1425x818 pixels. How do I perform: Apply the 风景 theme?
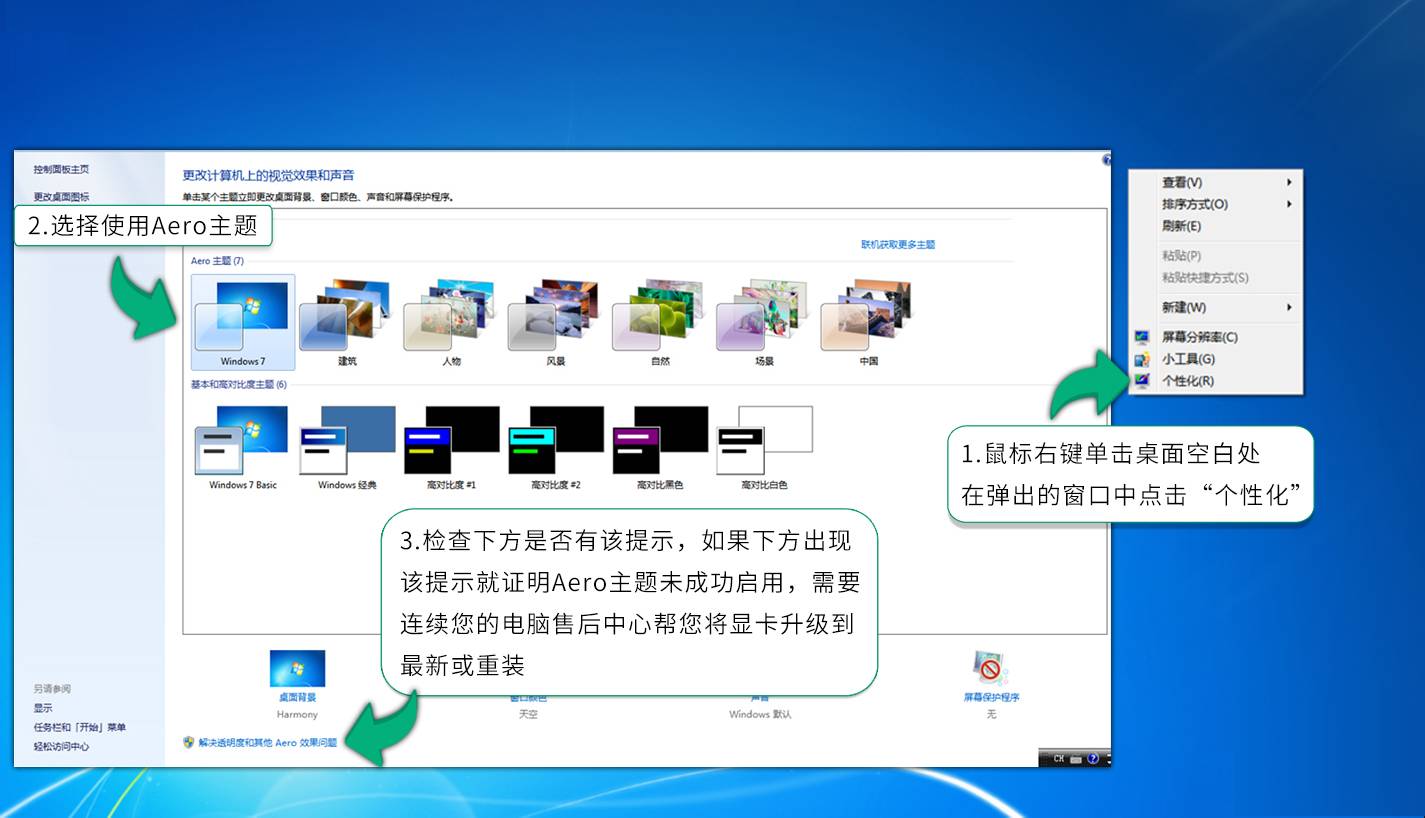[556, 322]
